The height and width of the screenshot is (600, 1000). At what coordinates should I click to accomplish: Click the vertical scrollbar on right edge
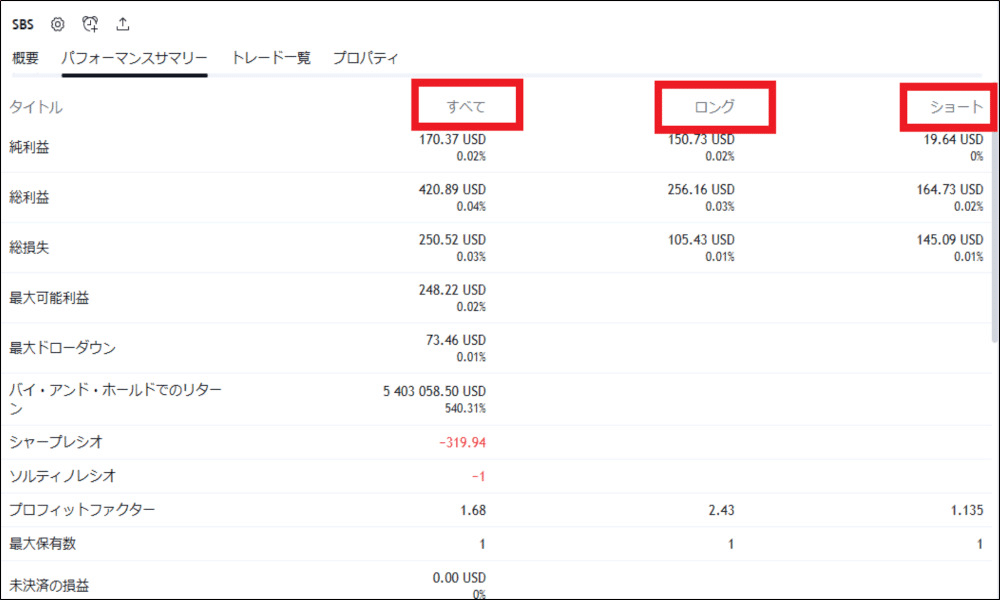(993, 240)
